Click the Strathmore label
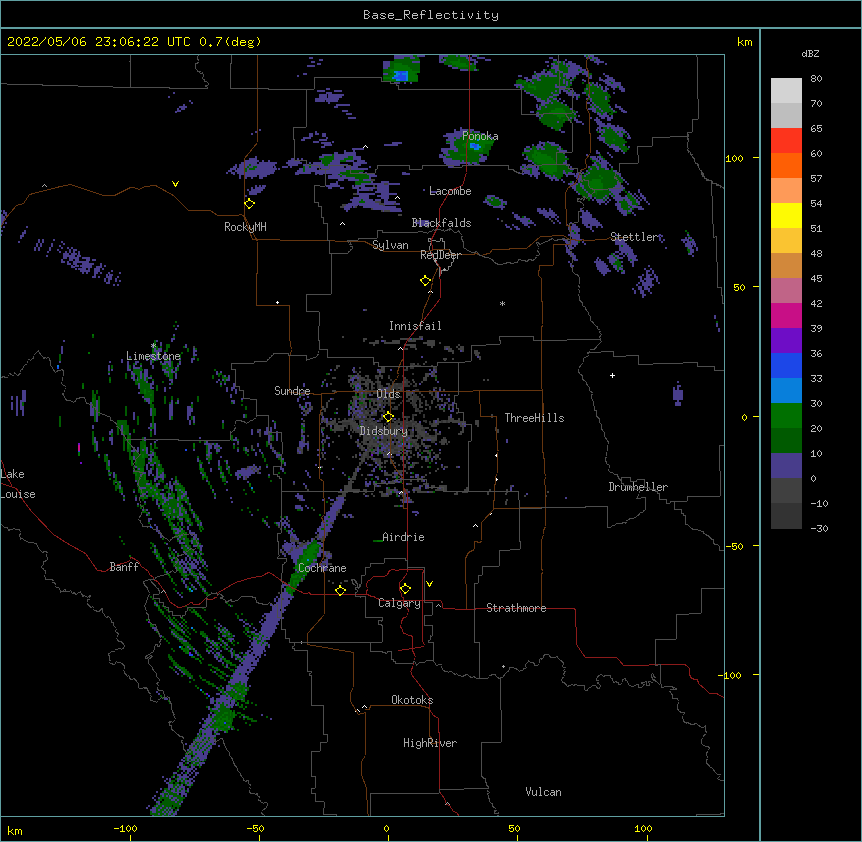862x842 pixels. [x=516, y=608]
